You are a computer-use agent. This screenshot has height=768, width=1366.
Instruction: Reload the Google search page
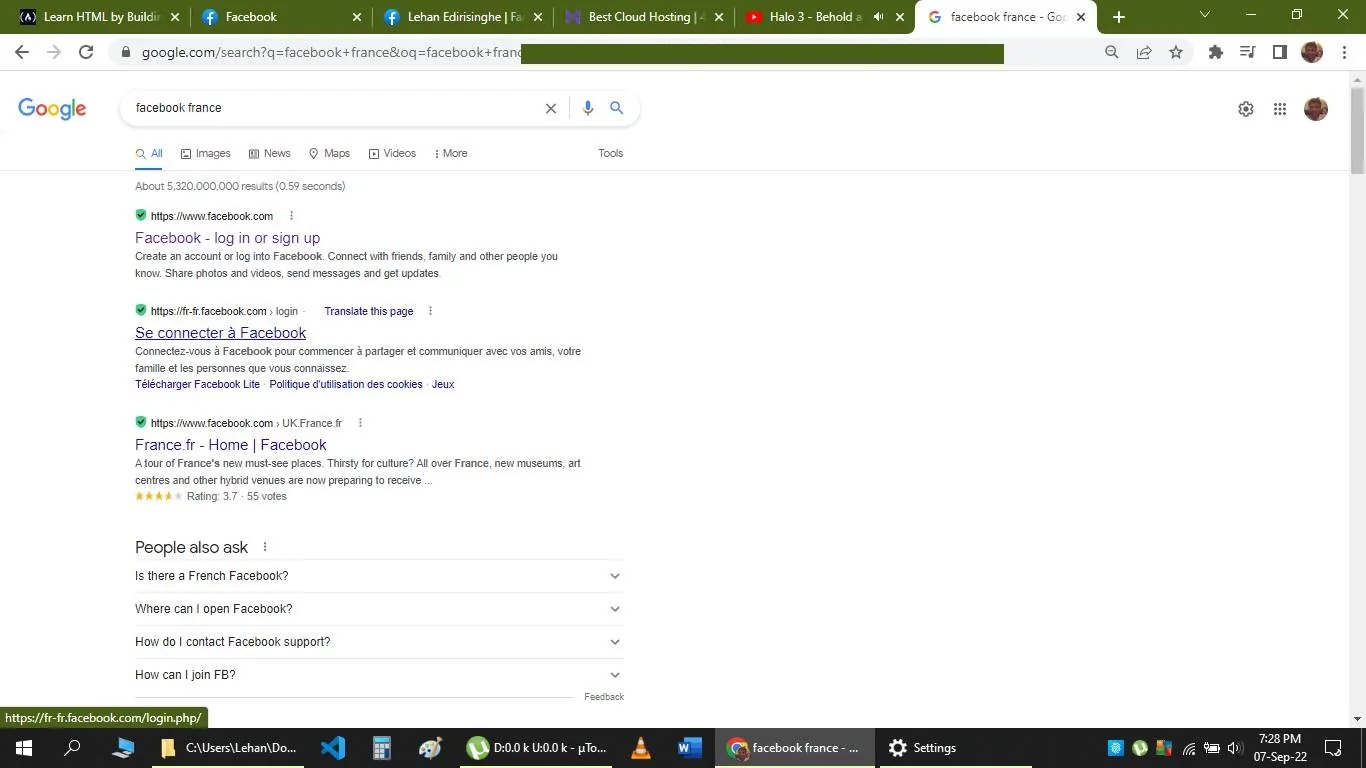click(x=86, y=52)
